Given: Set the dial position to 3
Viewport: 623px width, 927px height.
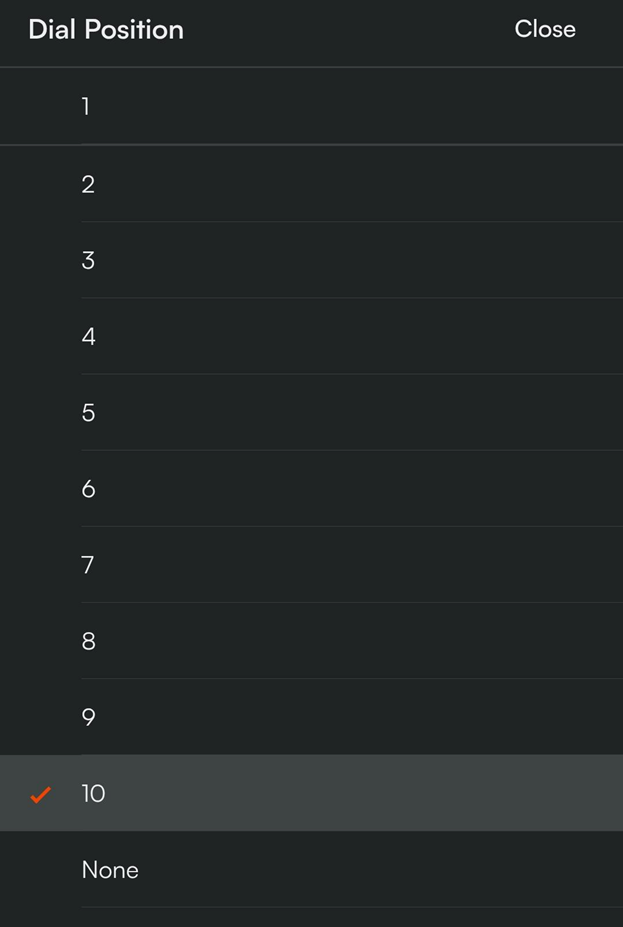Looking at the screenshot, I should (x=311, y=260).
